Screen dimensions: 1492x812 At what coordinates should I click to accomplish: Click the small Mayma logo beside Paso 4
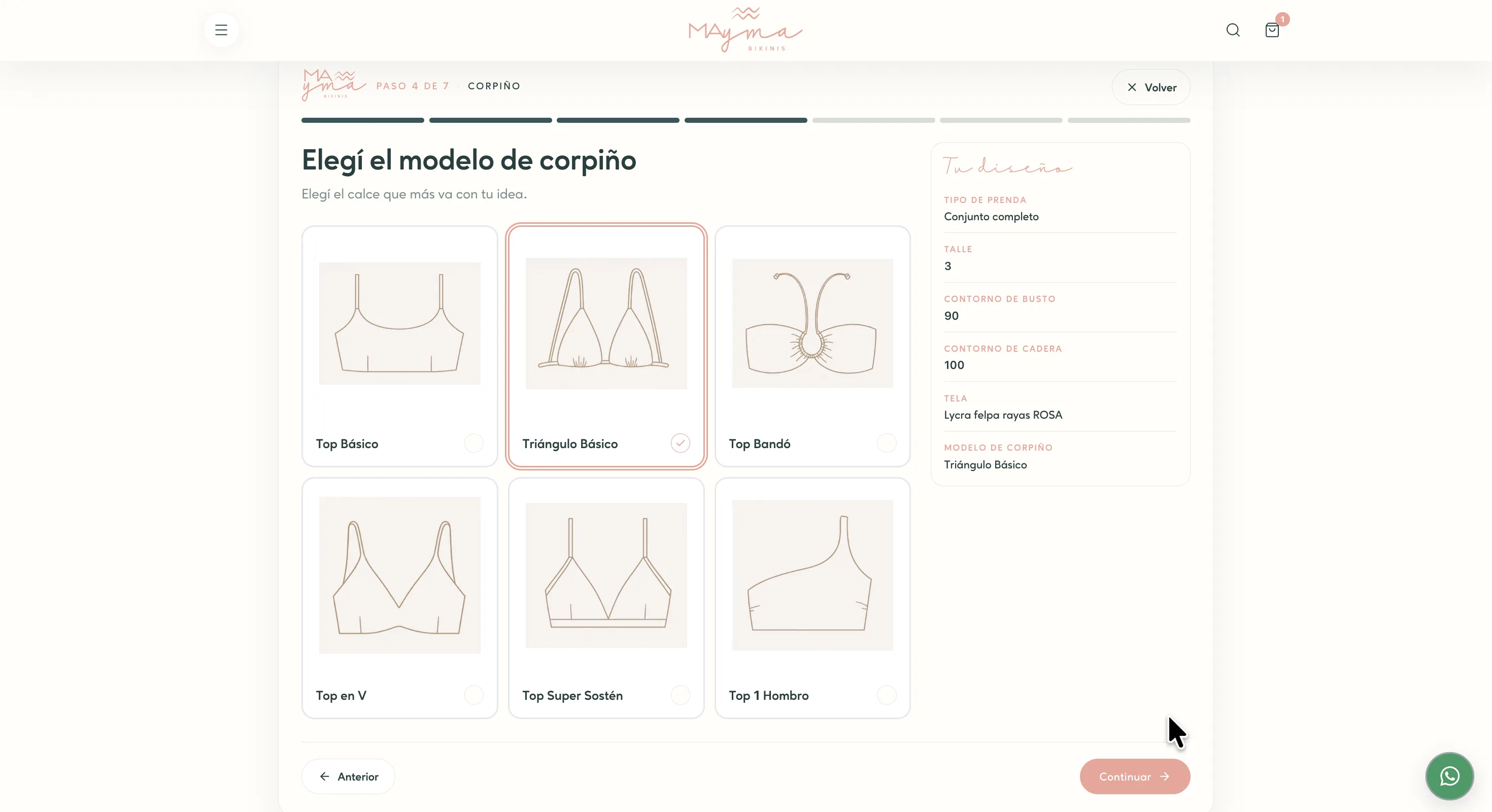[333, 85]
